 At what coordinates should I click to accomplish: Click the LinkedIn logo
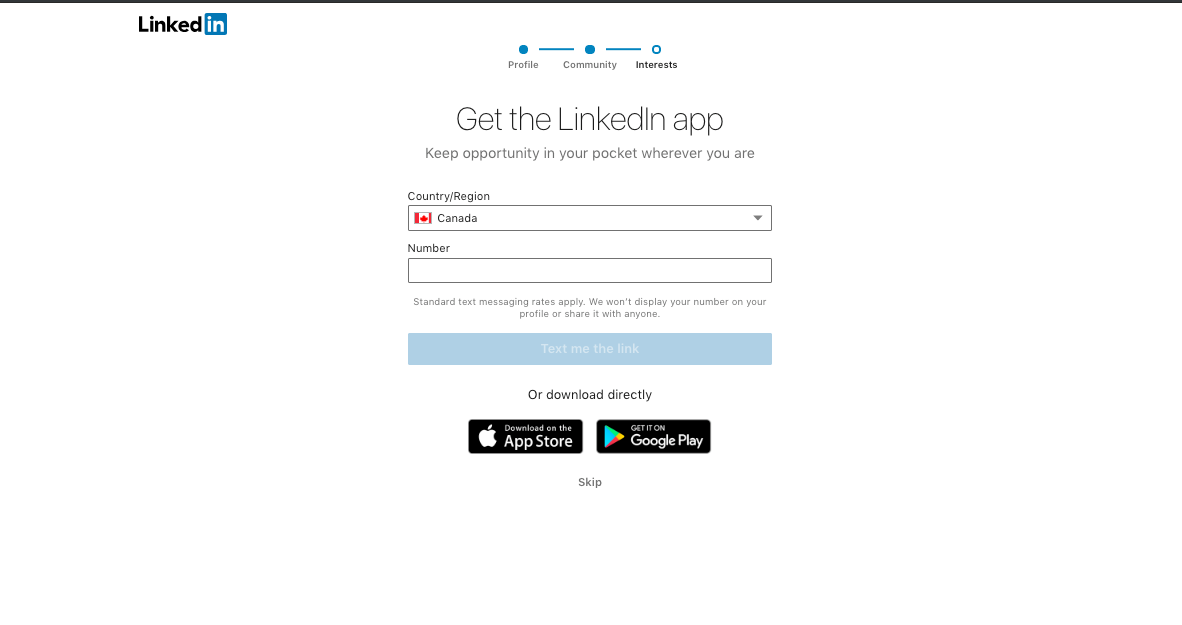[x=182, y=24]
